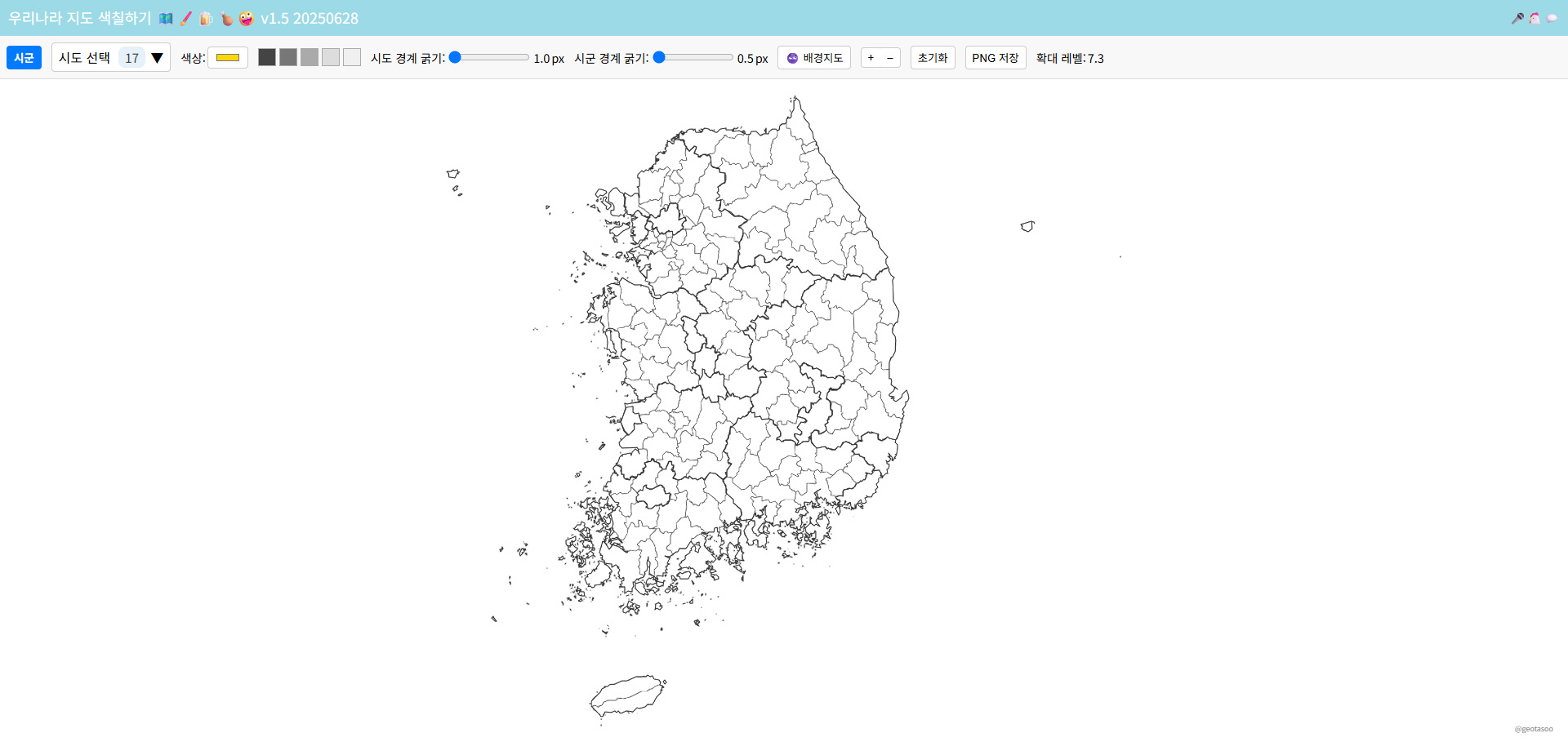The height and width of the screenshot is (742, 1568).
Task: Click the 시도 경계 굵기 slider handle
Action: tap(456, 57)
